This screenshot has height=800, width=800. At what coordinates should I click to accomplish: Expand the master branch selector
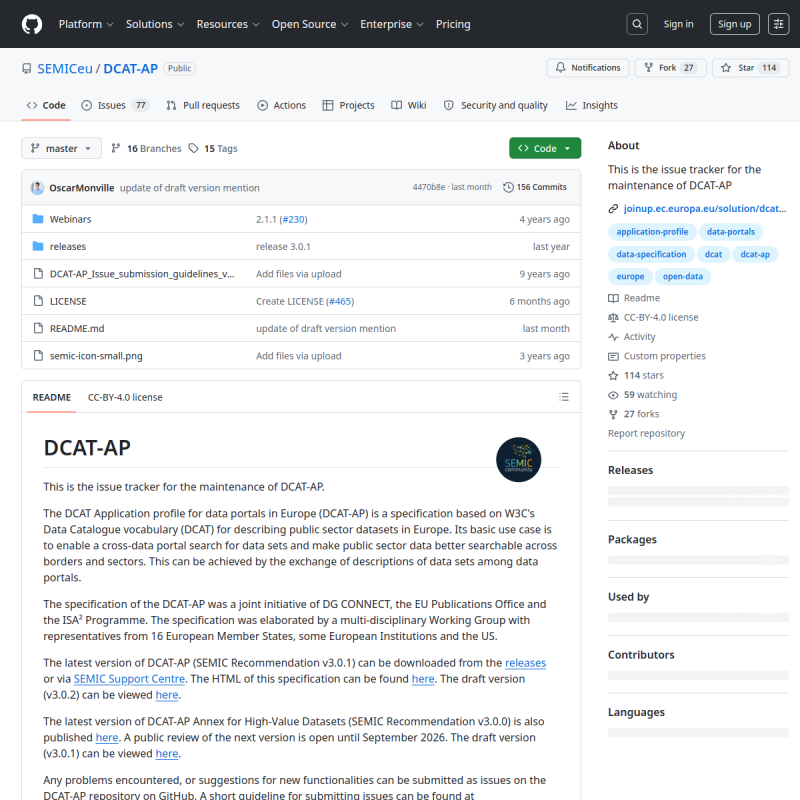coord(61,148)
